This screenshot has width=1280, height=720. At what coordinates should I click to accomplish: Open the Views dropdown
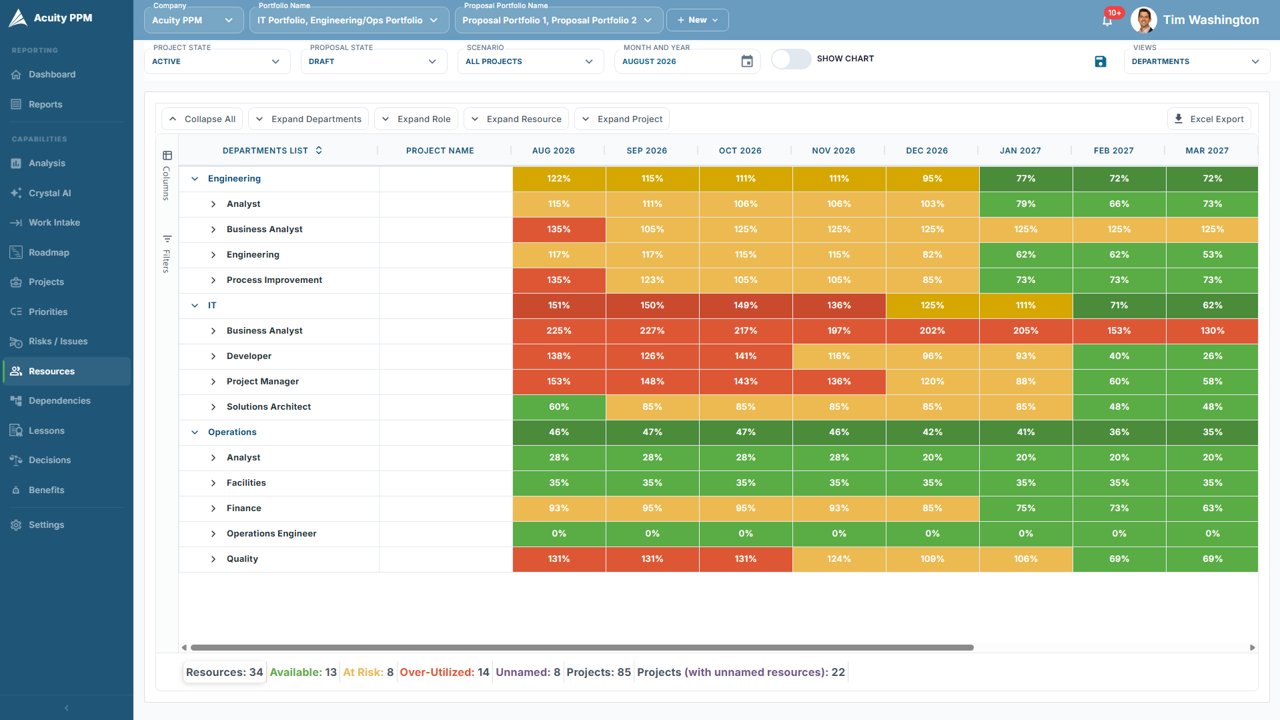coord(1197,61)
